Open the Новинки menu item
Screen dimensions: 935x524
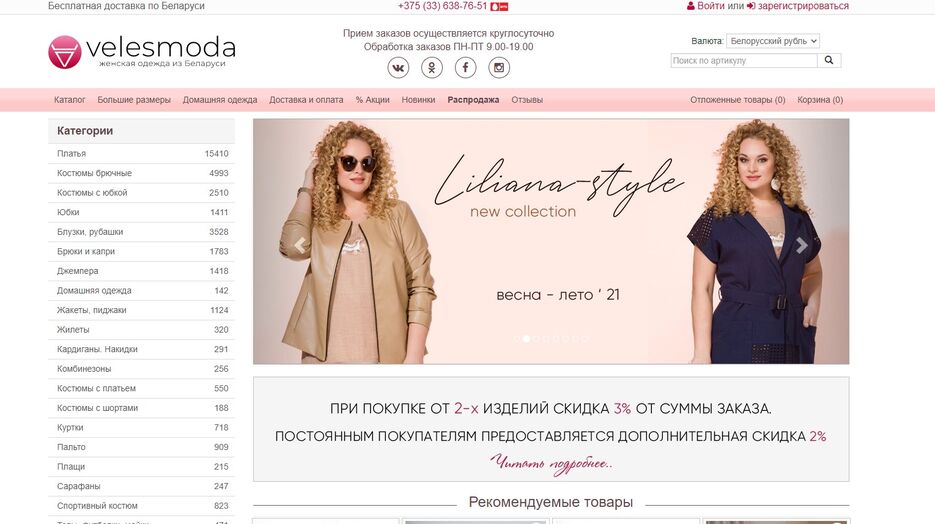click(x=418, y=100)
